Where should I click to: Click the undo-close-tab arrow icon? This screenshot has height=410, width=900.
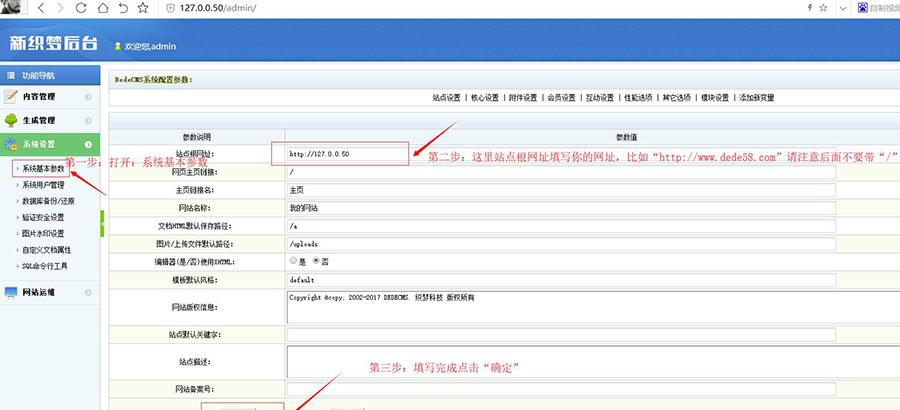[x=123, y=8]
